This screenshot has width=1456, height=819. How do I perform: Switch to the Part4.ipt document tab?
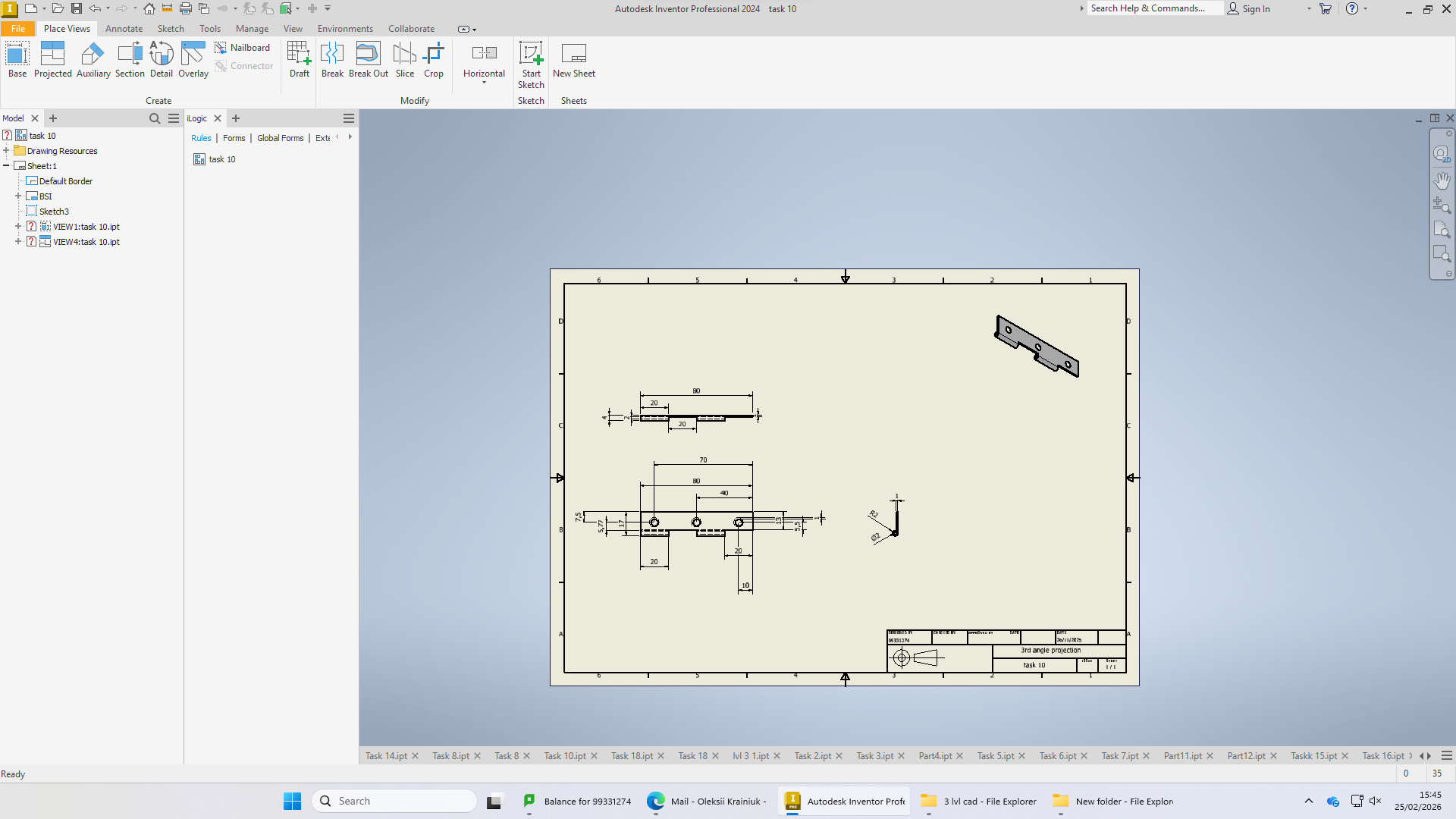(935, 756)
